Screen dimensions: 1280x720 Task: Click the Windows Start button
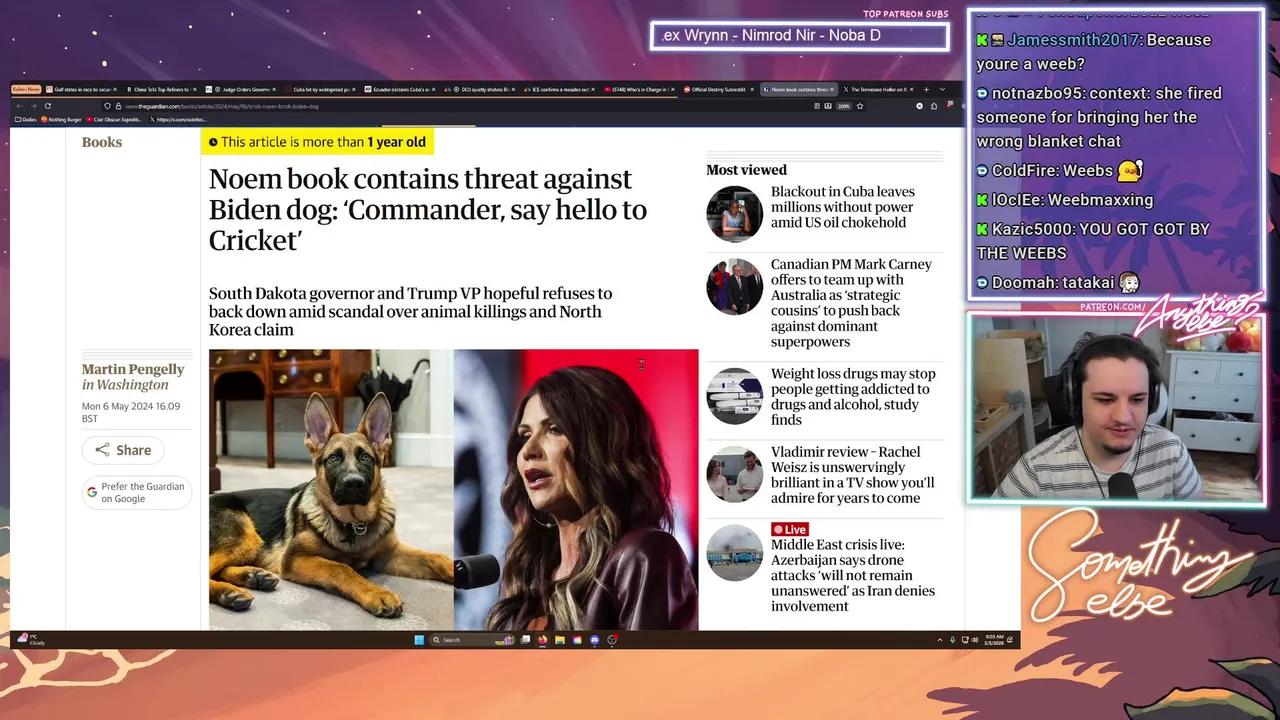tap(419, 640)
